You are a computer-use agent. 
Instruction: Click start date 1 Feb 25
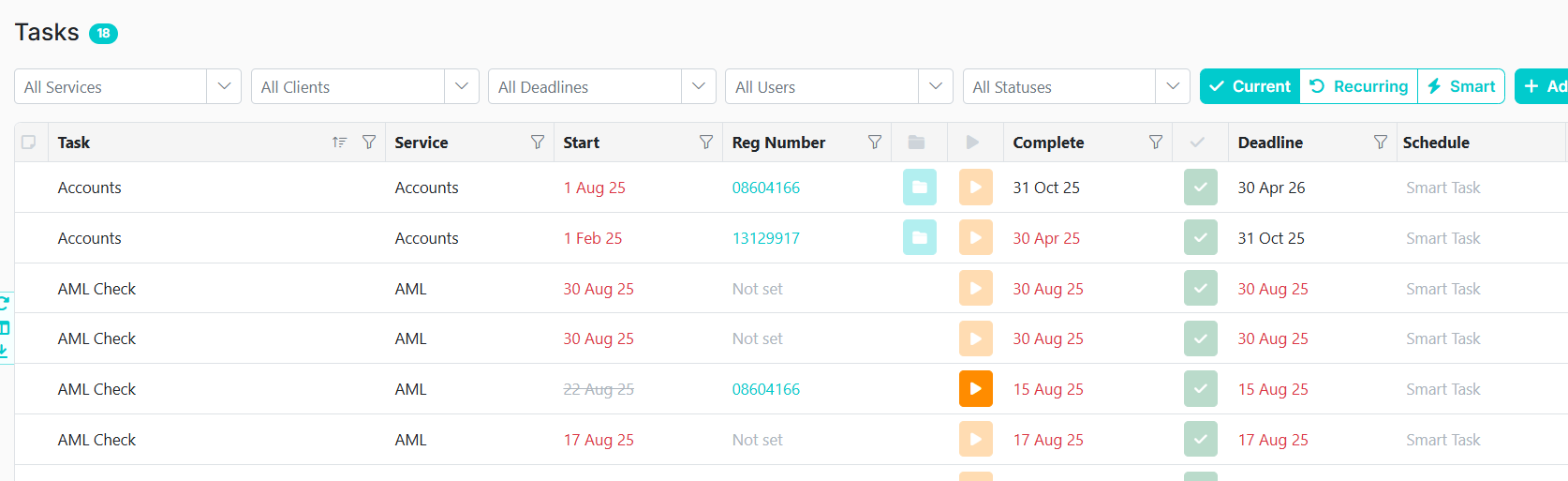(x=593, y=238)
